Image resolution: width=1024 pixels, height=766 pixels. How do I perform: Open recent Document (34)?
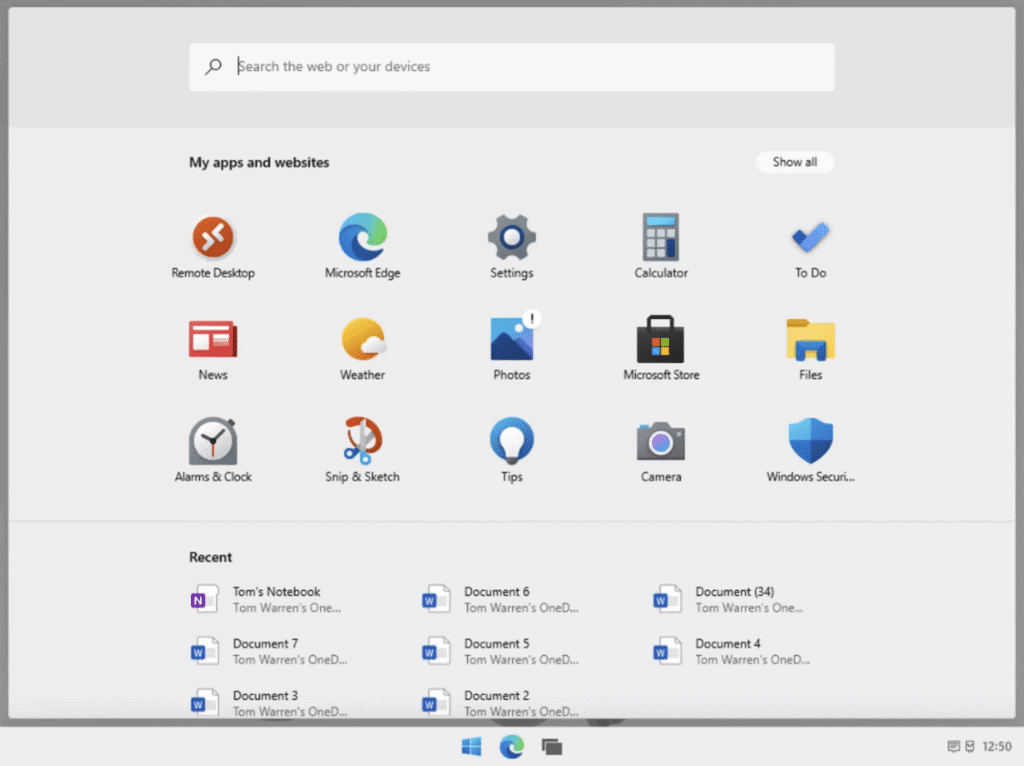[728, 599]
